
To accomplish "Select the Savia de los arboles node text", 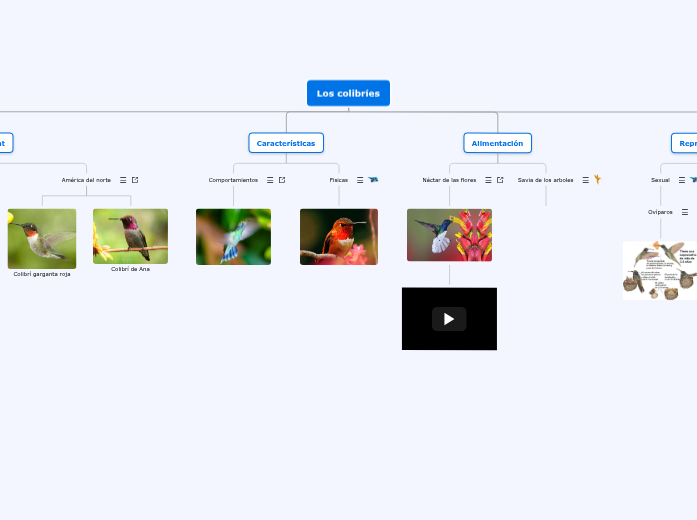I will [546, 180].
